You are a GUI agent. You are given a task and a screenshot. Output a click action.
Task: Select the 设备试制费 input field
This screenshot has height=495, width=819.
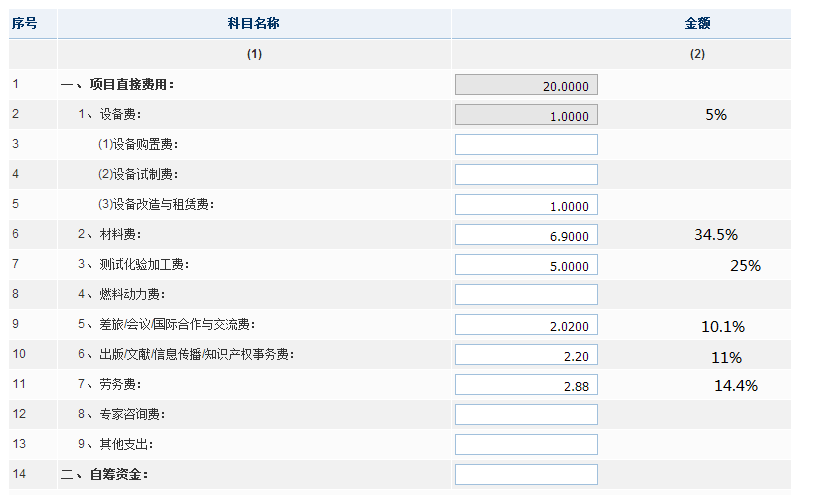point(526,175)
